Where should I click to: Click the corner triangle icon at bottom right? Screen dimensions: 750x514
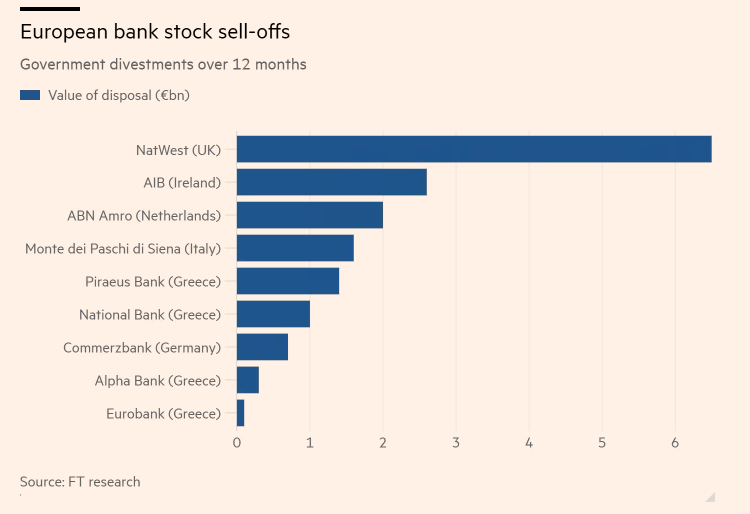(x=710, y=496)
